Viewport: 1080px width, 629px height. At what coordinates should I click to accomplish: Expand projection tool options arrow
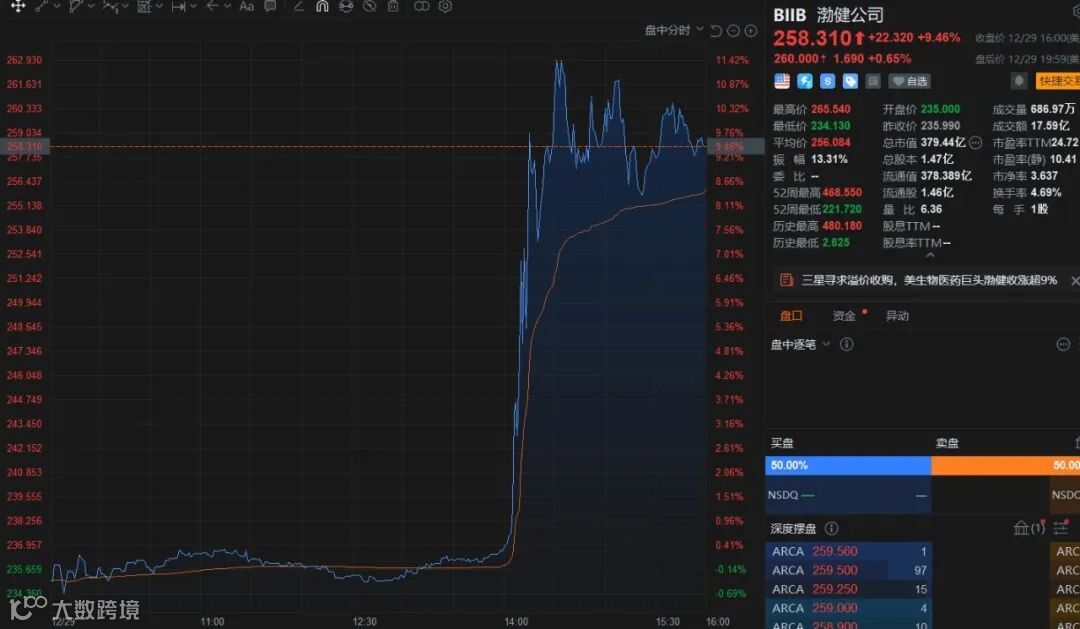[x=159, y=6]
